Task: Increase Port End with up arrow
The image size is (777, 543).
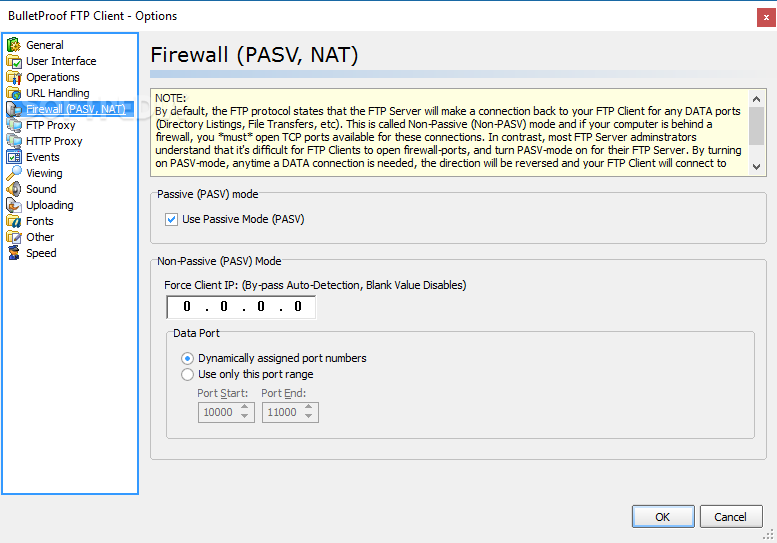Action: (309, 407)
